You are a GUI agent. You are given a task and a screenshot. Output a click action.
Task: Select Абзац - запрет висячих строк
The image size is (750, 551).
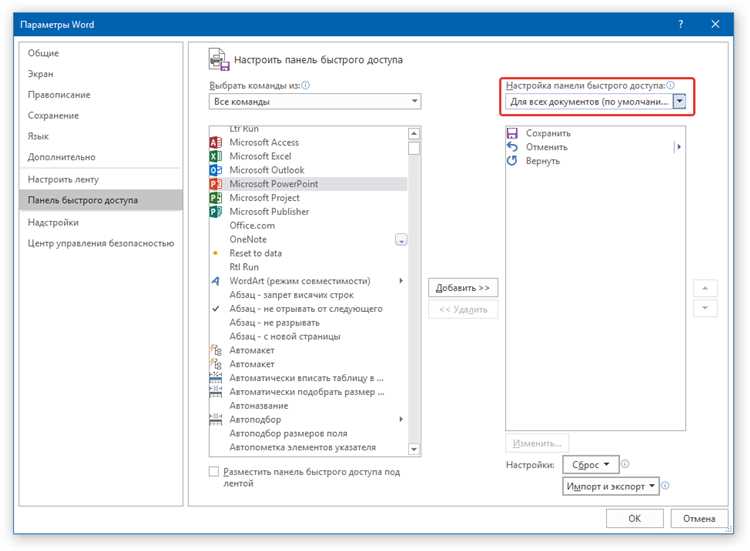pyautogui.click(x=309, y=295)
